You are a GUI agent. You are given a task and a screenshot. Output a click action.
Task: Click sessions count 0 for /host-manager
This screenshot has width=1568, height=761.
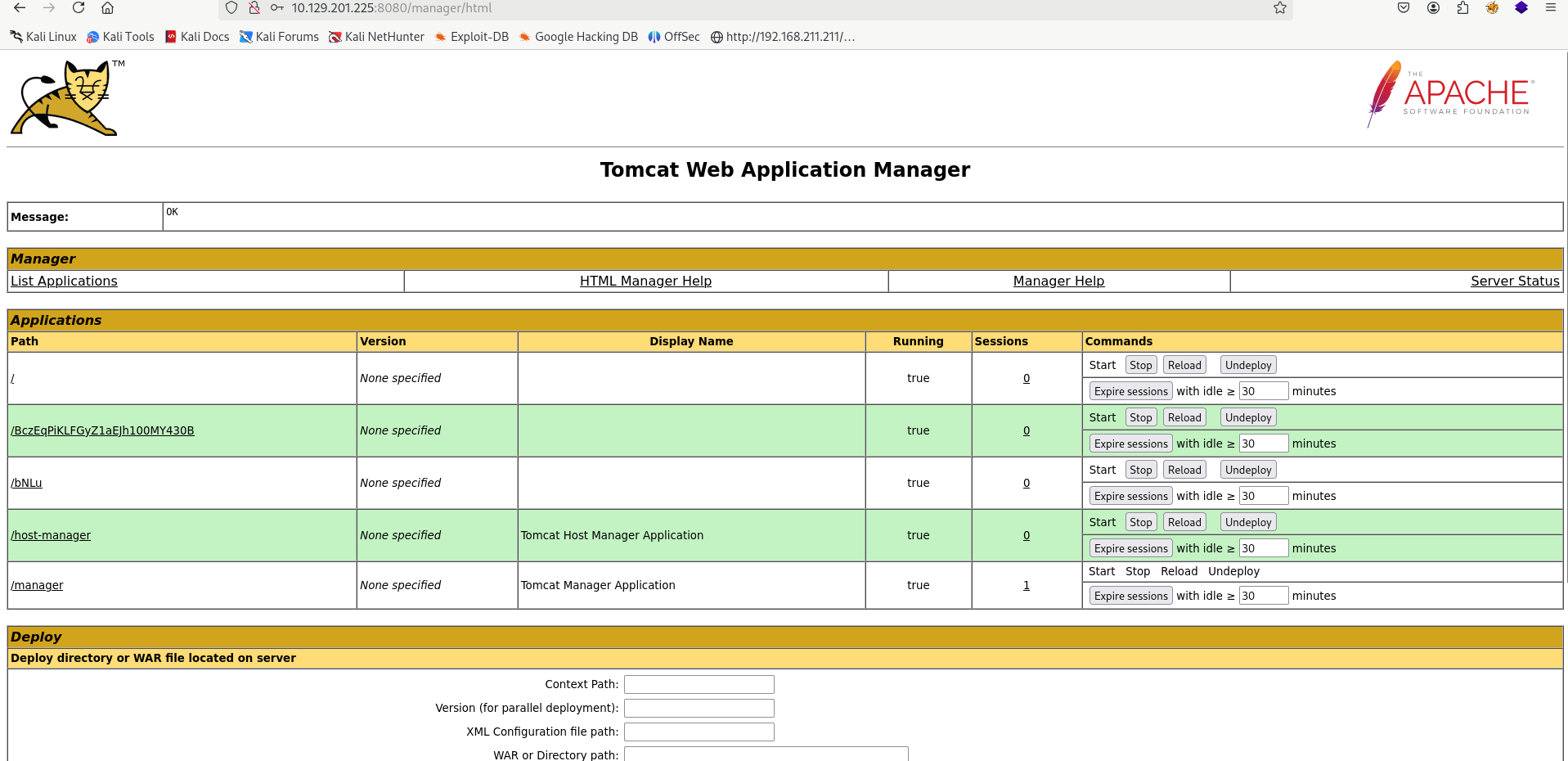1027,535
